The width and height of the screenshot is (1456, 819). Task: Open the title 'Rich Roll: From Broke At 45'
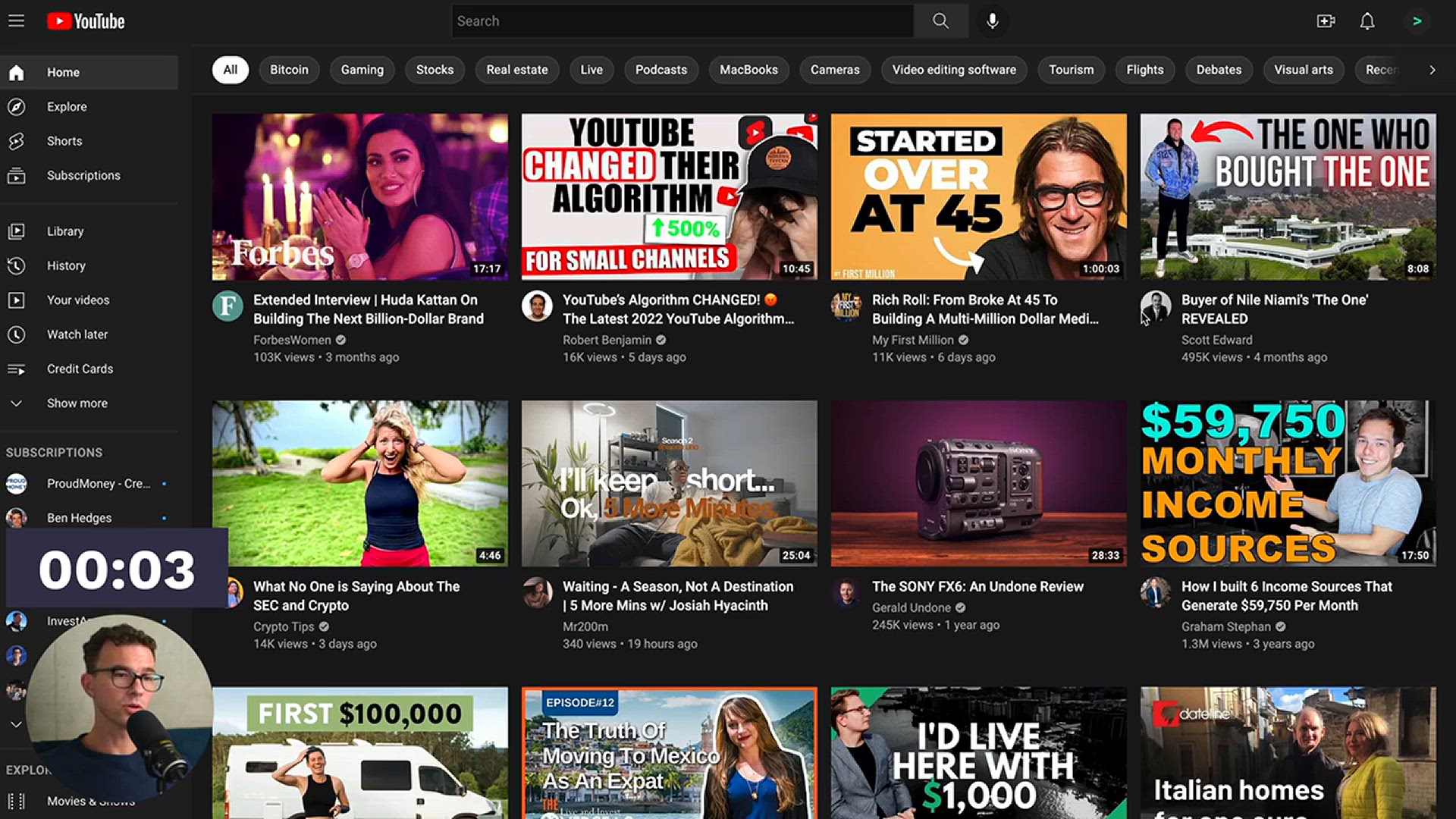click(985, 309)
